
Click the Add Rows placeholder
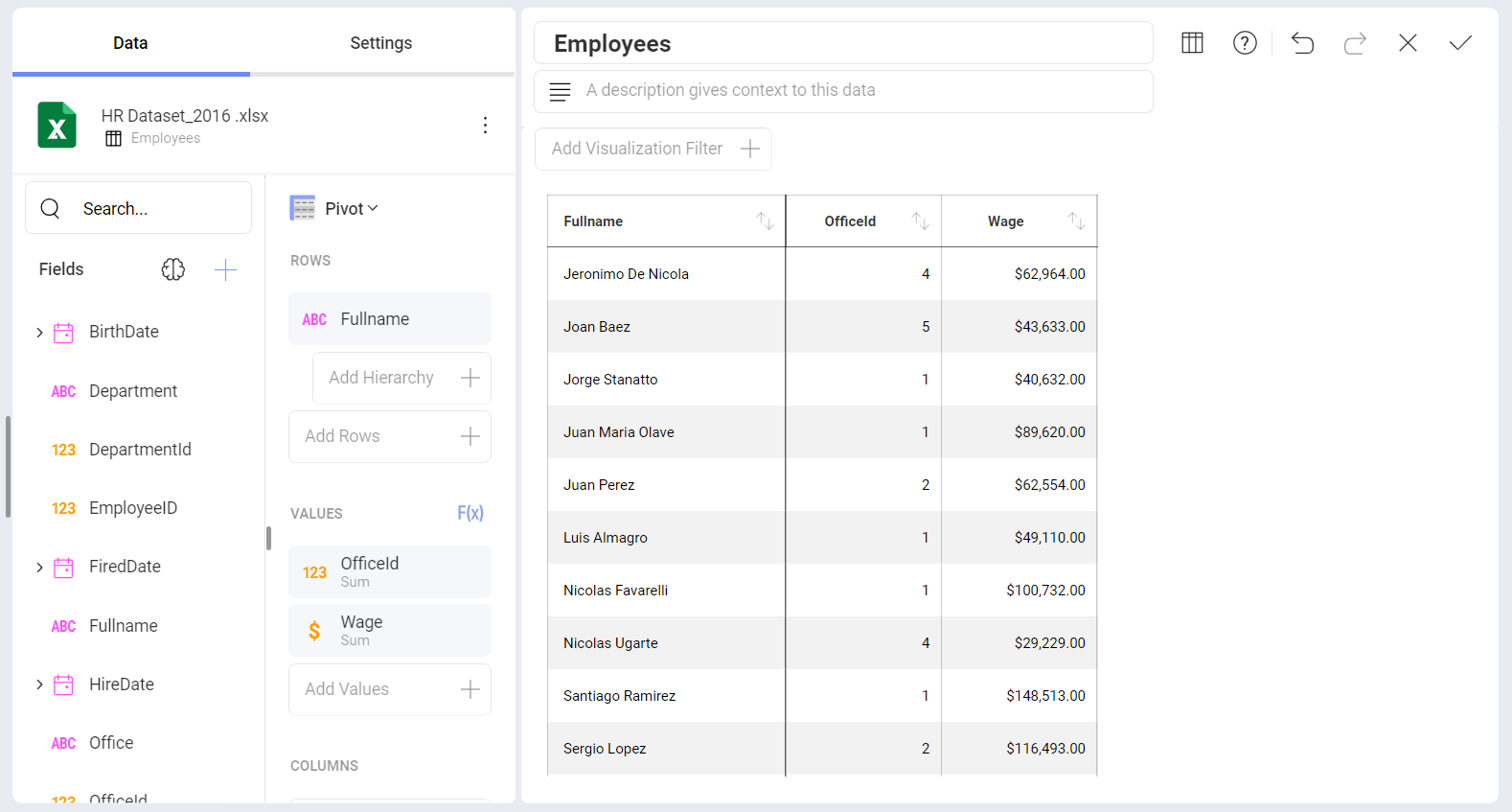coord(390,436)
